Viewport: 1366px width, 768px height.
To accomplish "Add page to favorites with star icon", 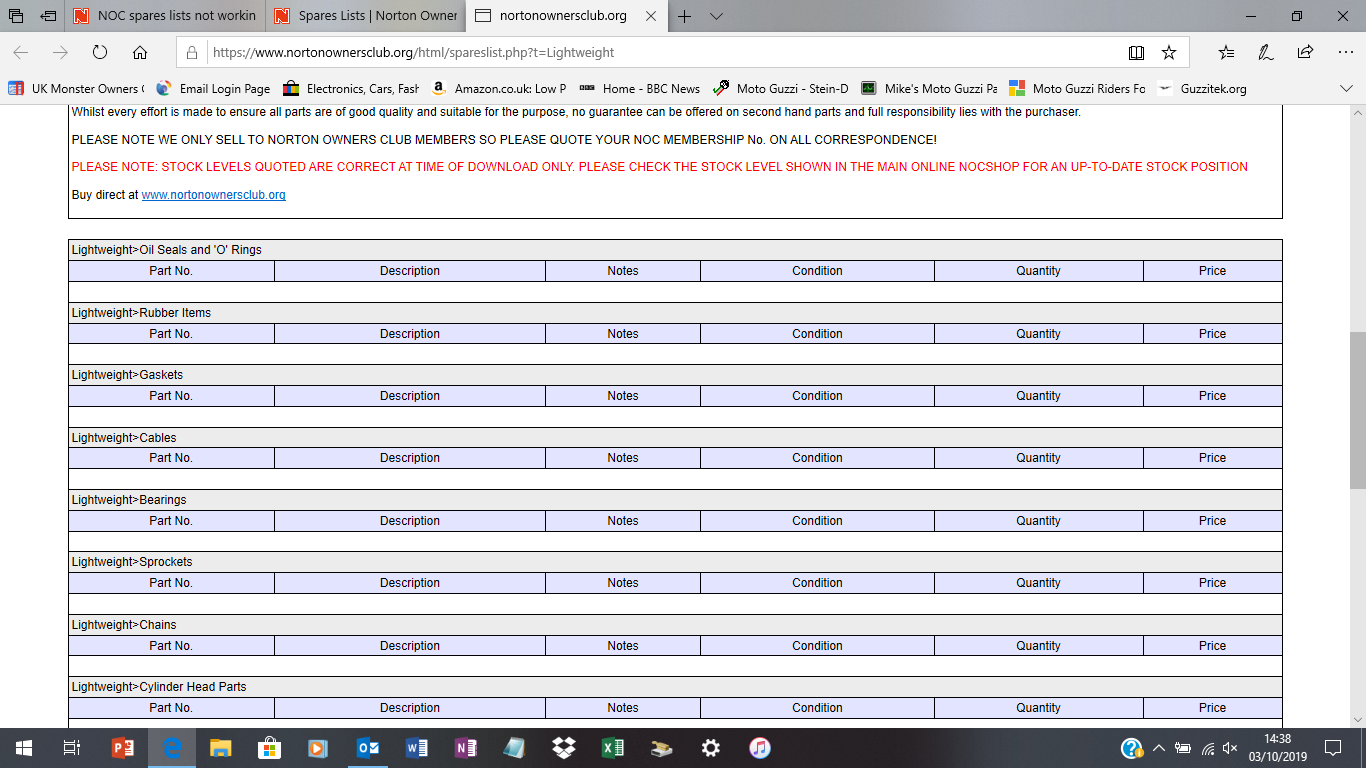I will pyautogui.click(x=1169, y=53).
